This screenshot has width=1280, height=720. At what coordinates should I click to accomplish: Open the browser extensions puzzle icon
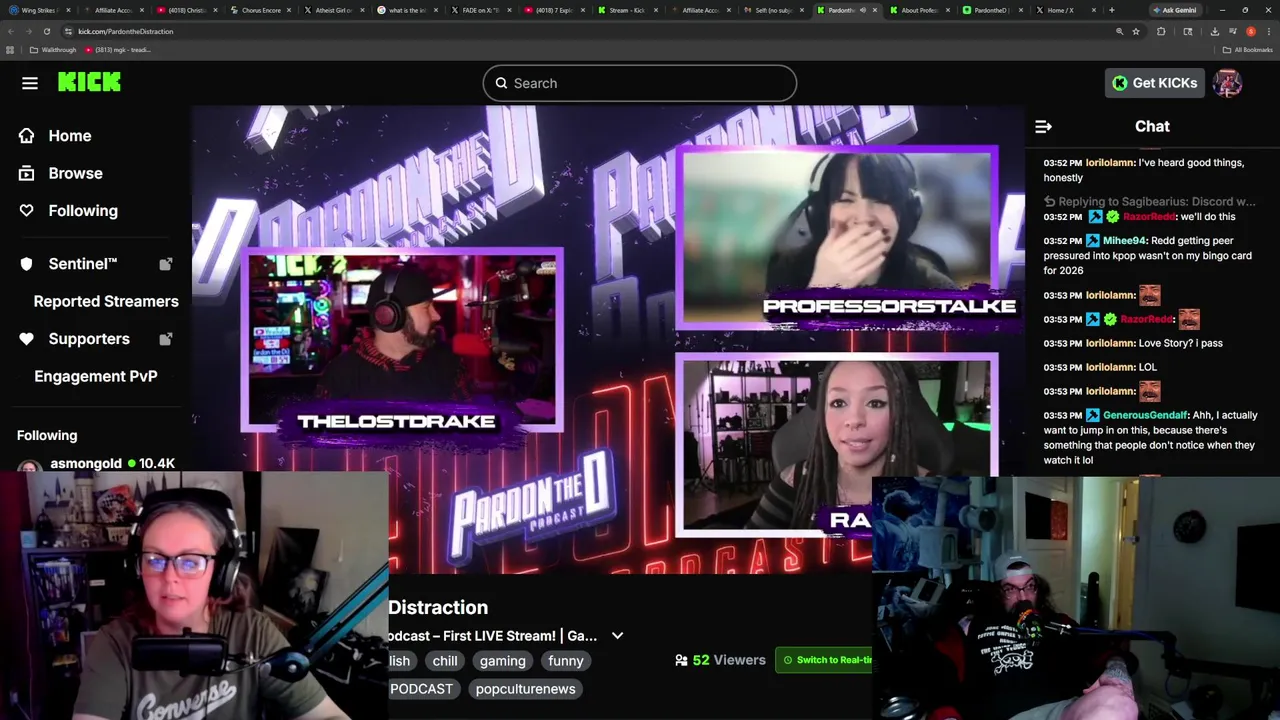(1161, 31)
